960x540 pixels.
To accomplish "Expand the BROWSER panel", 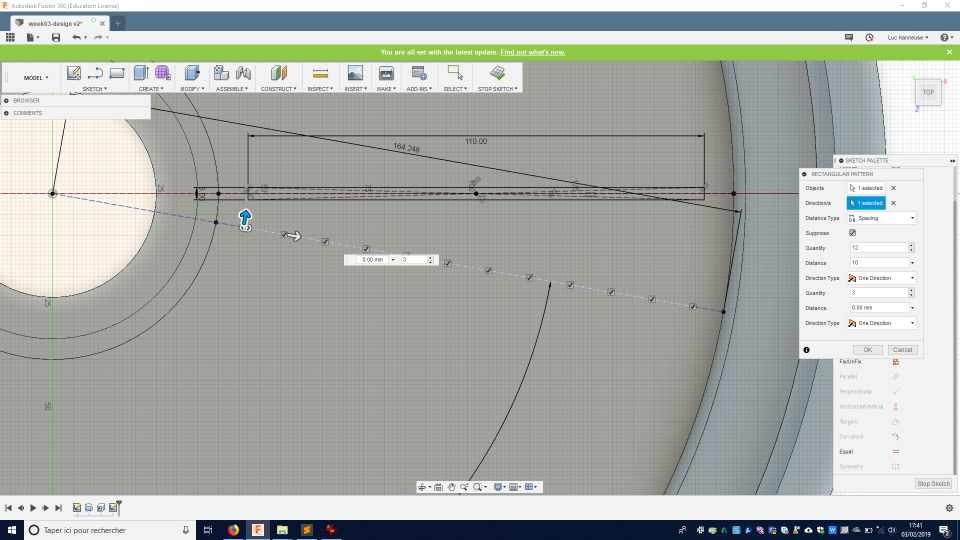I will (6, 100).
